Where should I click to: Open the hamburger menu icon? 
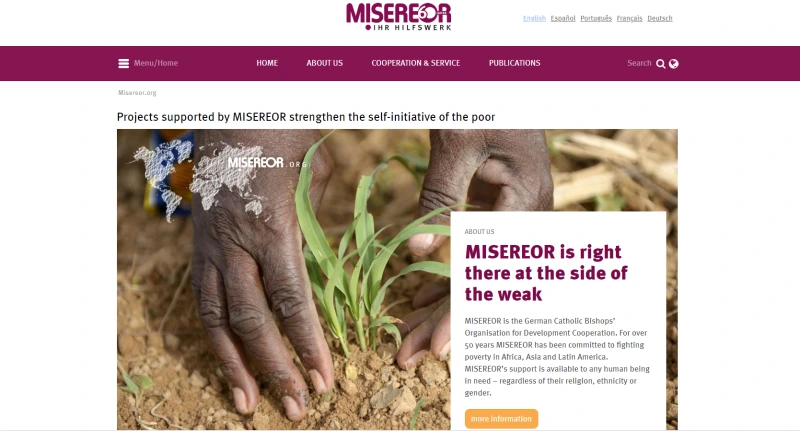pyautogui.click(x=123, y=63)
